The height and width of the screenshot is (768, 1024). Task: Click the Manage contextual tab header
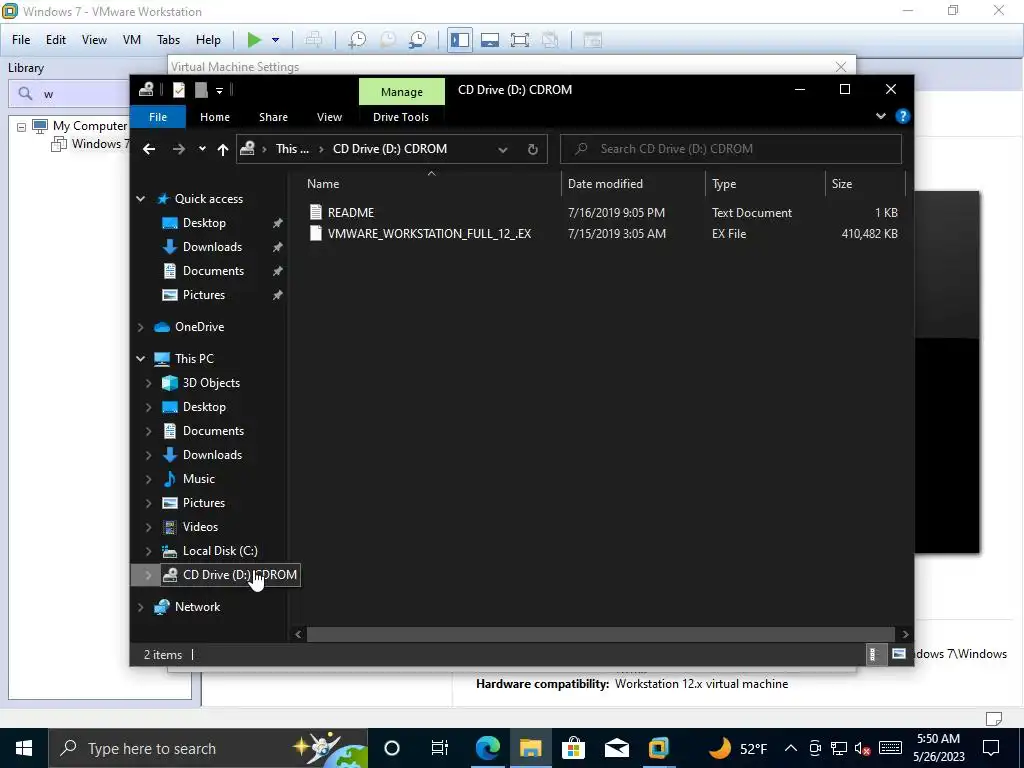402,92
